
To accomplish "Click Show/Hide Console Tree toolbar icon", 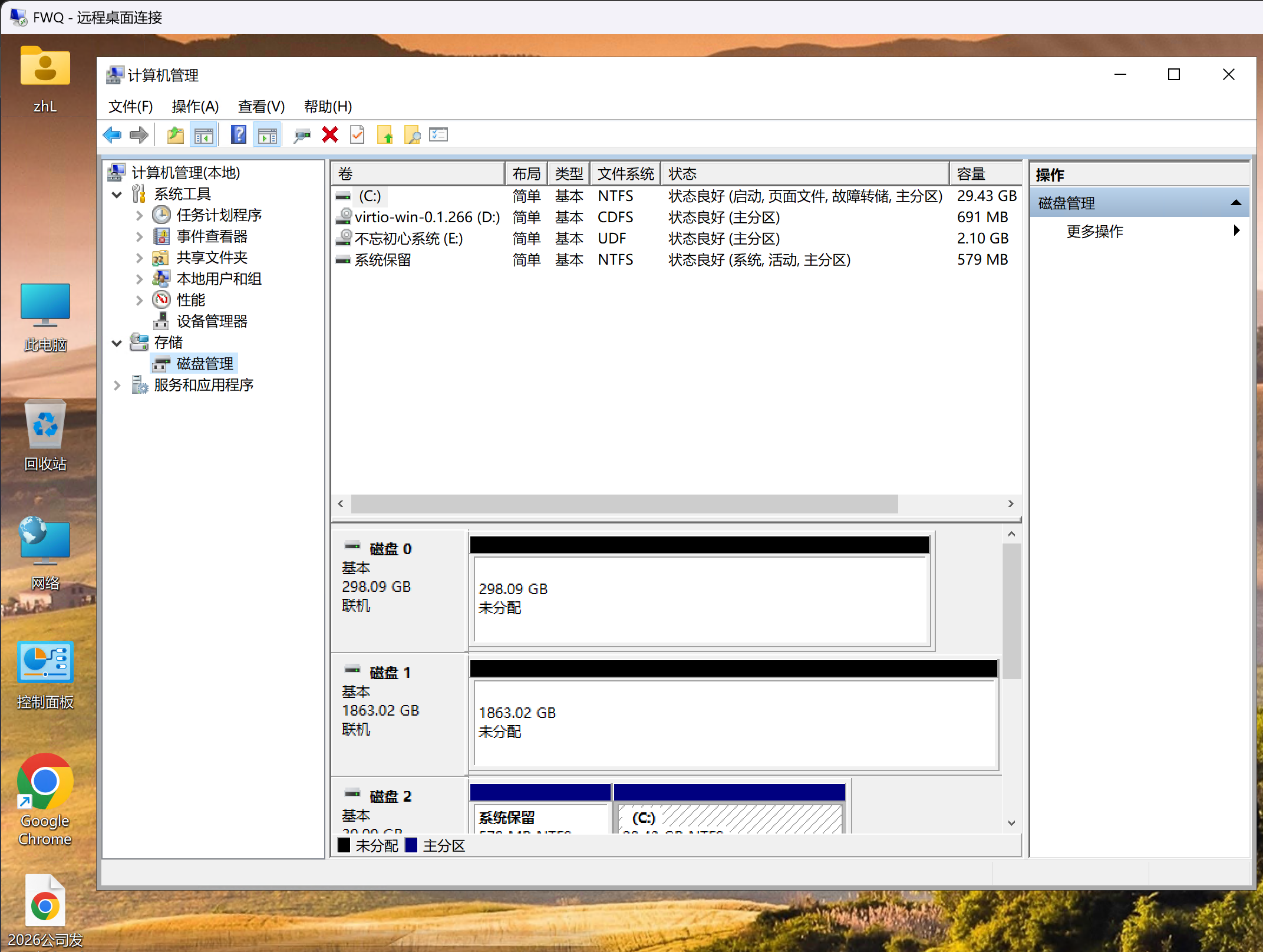I will click(204, 135).
